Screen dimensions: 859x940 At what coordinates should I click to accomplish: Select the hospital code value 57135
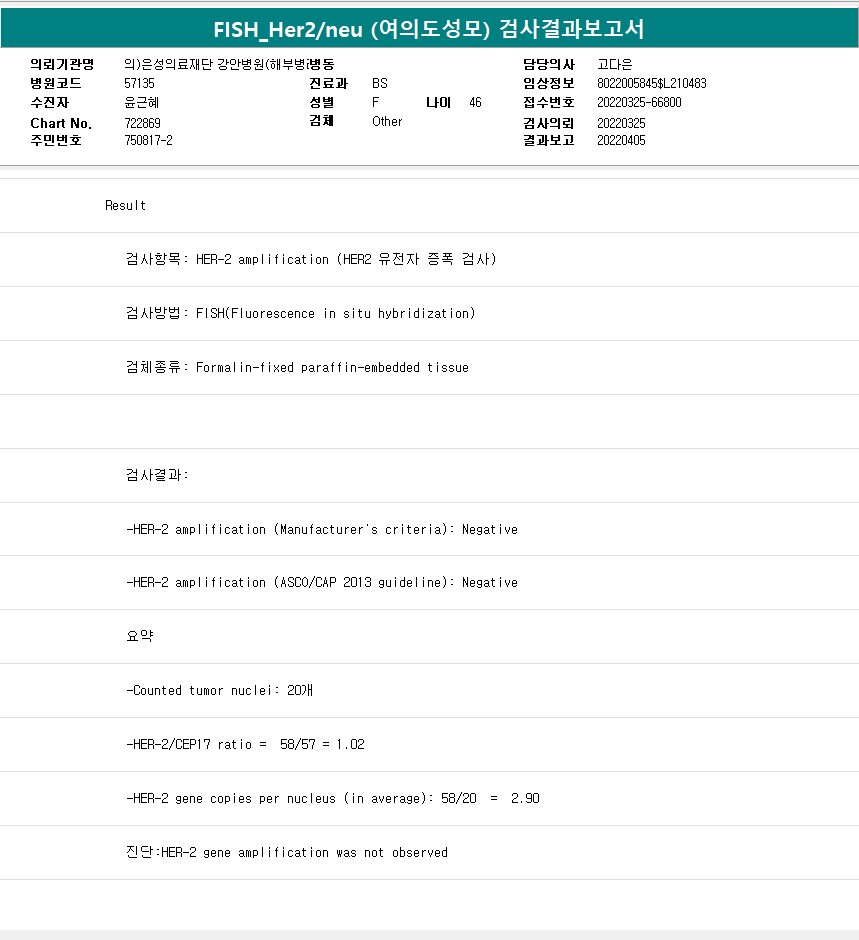(139, 83)
